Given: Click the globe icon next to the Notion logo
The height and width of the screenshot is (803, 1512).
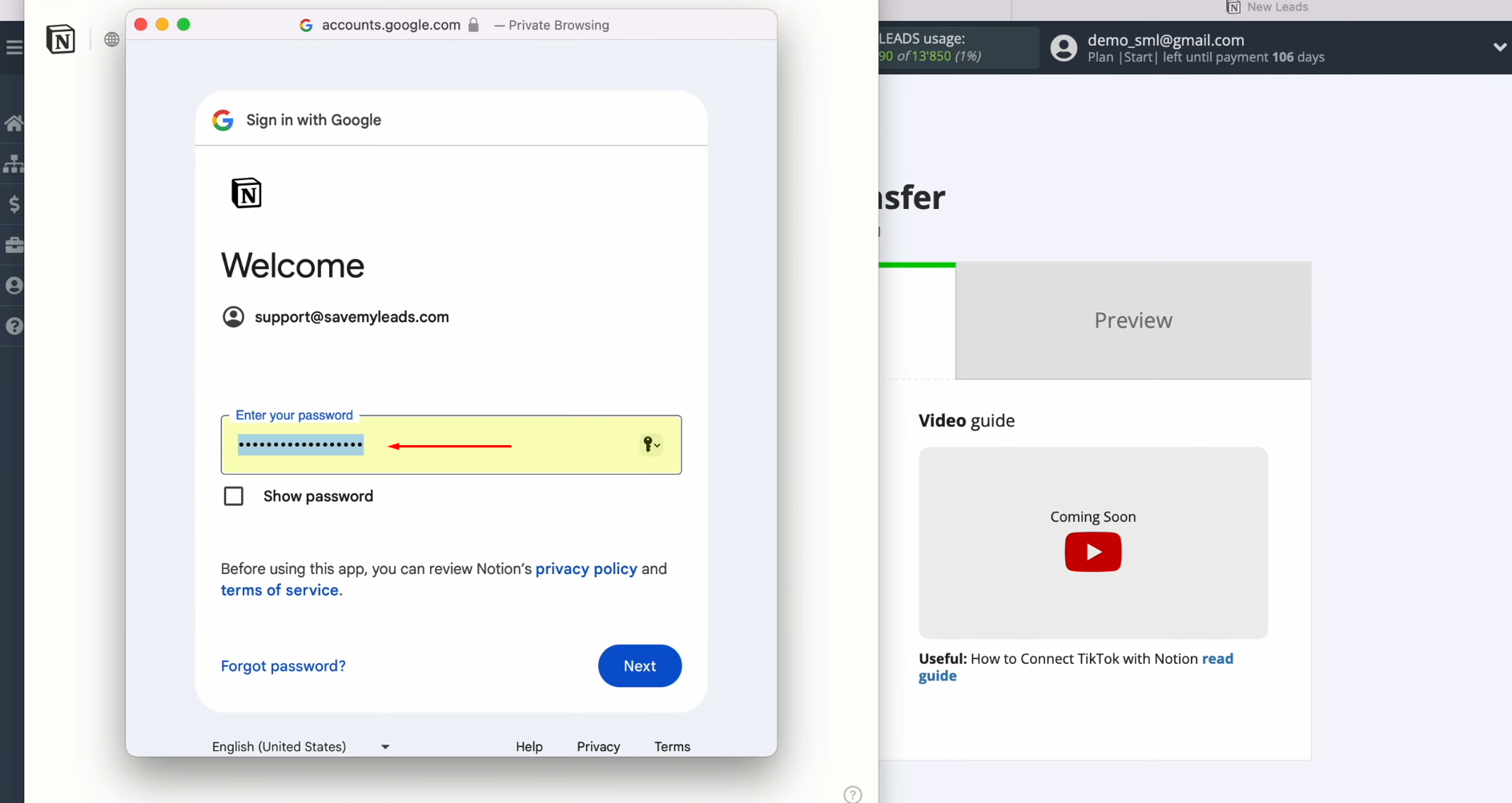Looking at the screenshot, I should [x=112, y=39].
